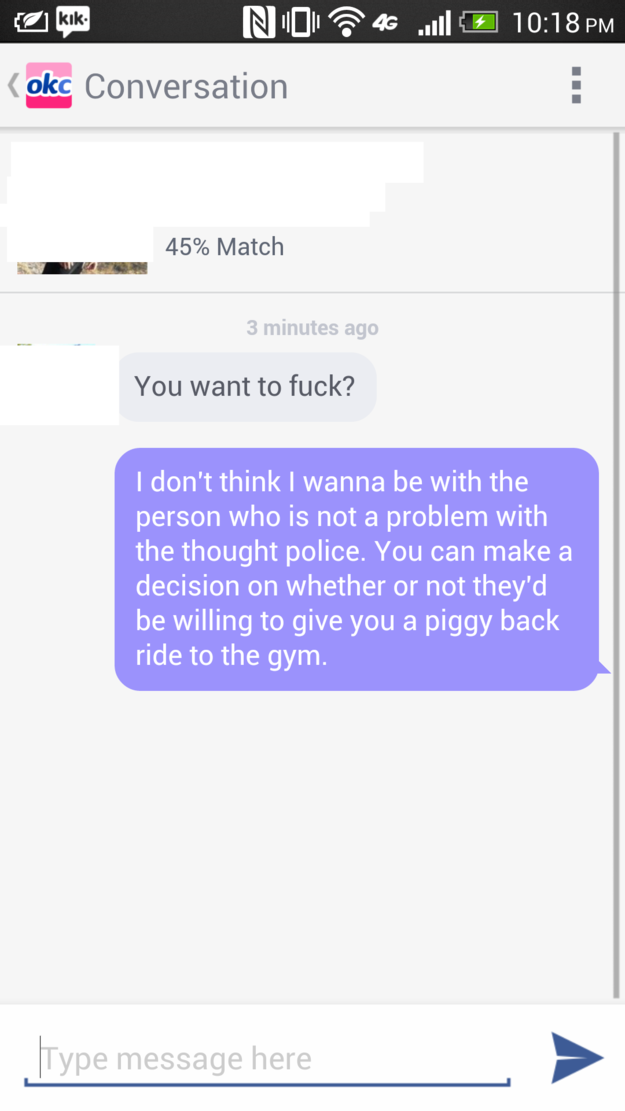Focus the 'Type message here' input field
Screen dimensions: 625x1111
pos(267,1059)
